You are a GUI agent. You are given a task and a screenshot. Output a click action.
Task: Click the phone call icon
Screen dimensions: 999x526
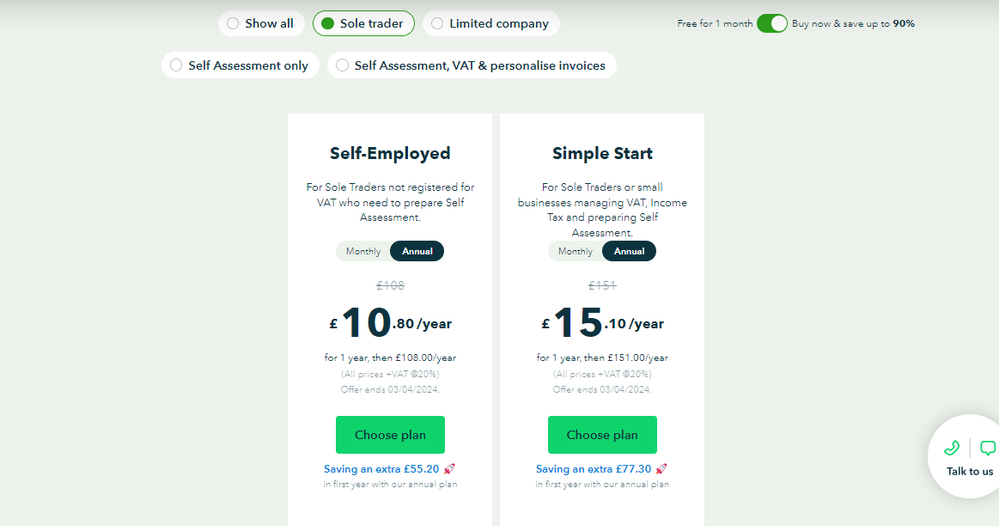coord(951,448)
